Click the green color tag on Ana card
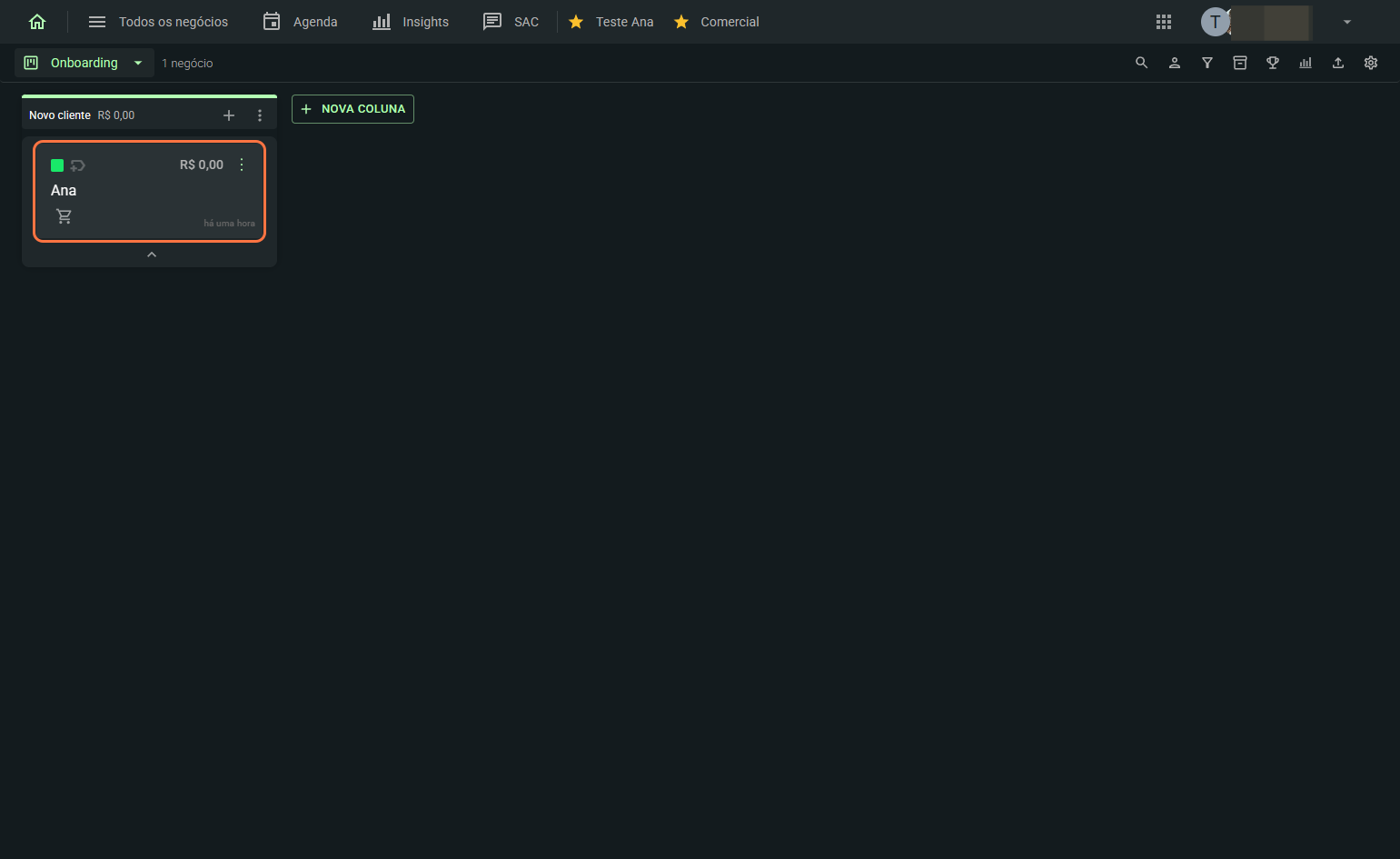Viewport: 1400px width, 859px height. (x=57, y=165)
